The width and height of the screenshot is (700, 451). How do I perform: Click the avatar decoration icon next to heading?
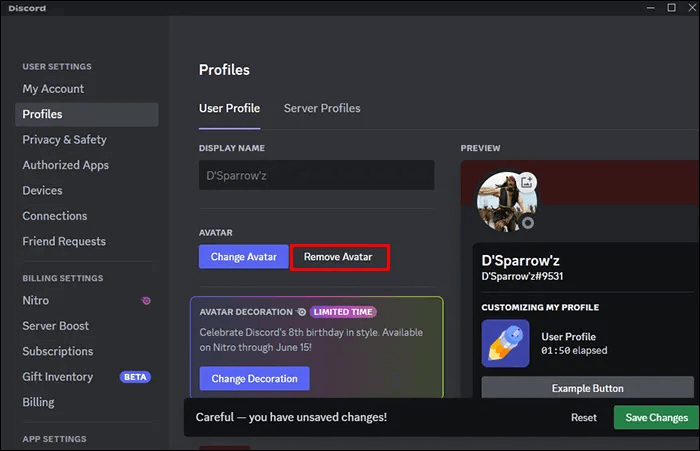click(302, 312)
